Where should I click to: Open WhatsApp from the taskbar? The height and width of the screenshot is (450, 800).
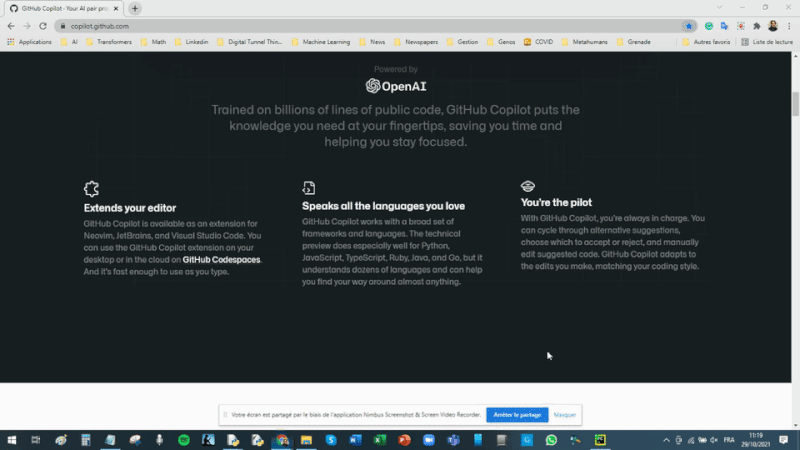click(551, 440)
